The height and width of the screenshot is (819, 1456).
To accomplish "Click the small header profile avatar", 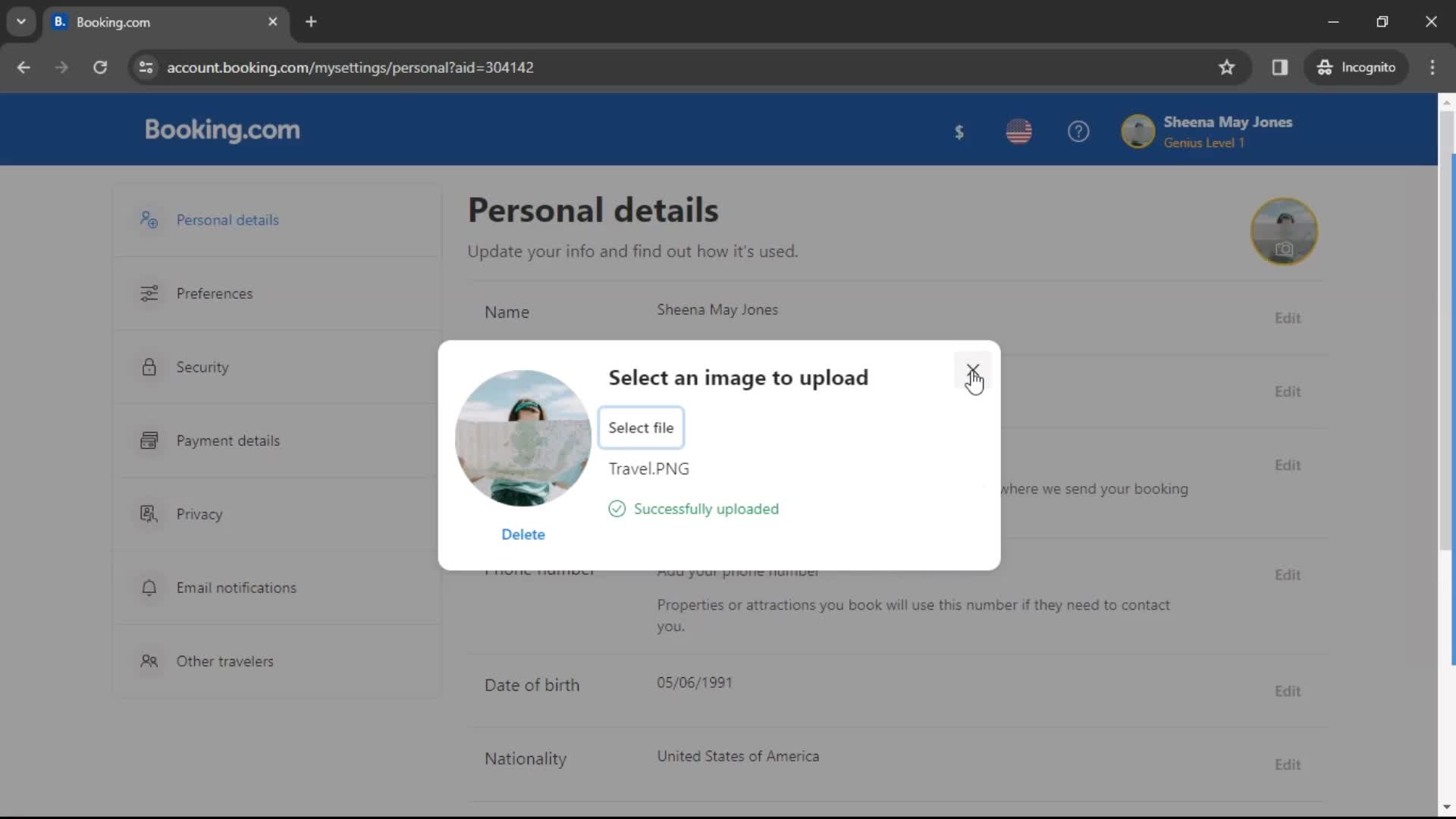I will pyautogui.click(x=1137, y=131).
